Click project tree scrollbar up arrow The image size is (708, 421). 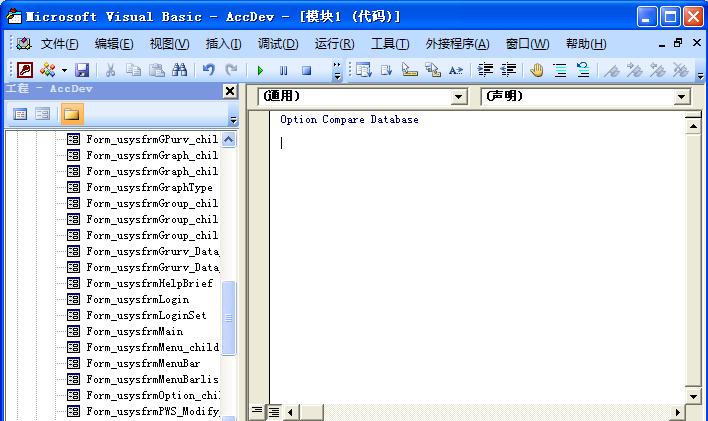pos(228,140)
